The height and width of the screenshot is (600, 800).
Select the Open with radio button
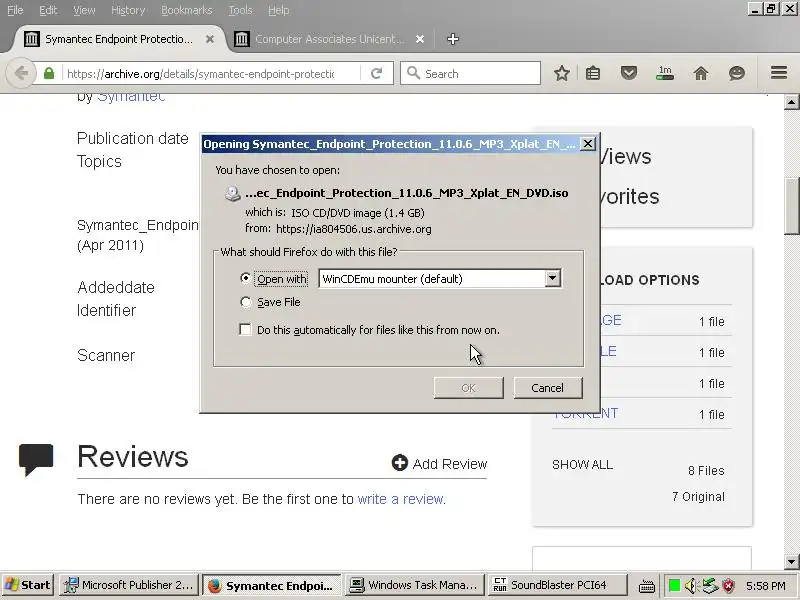(x=245, y=278)
